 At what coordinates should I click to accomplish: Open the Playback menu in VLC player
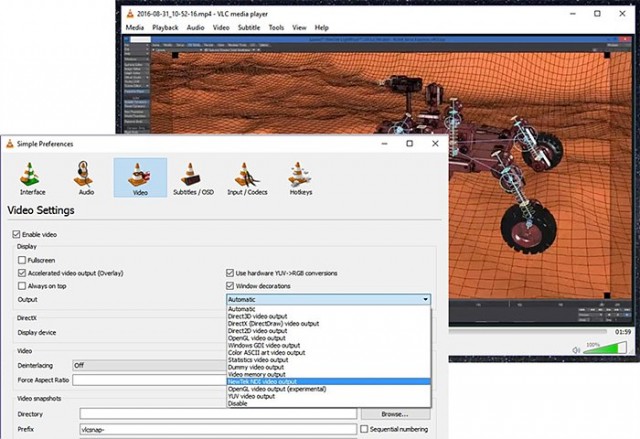click(165, 28)
